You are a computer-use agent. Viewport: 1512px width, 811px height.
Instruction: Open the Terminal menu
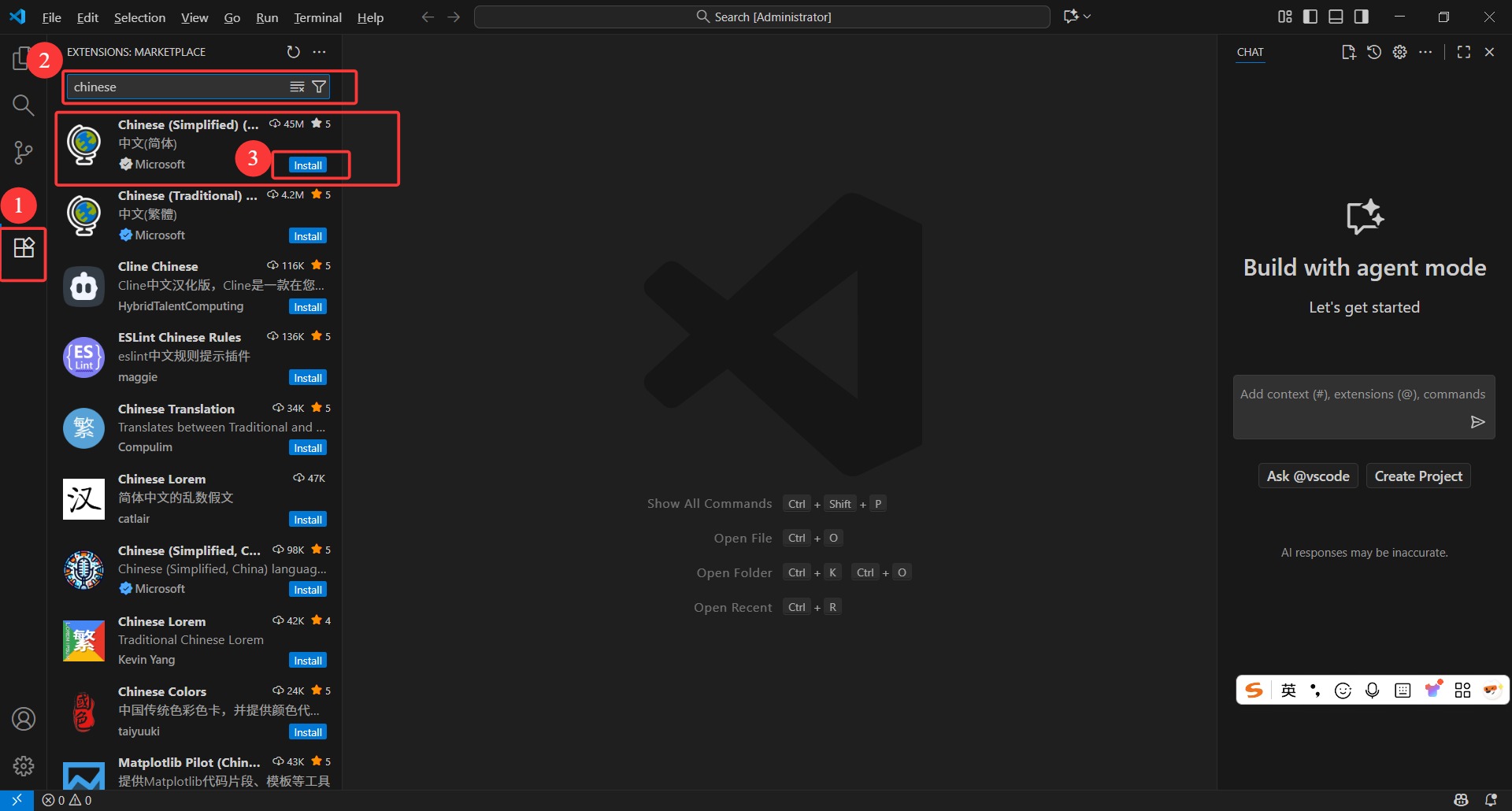pos(317,17)
